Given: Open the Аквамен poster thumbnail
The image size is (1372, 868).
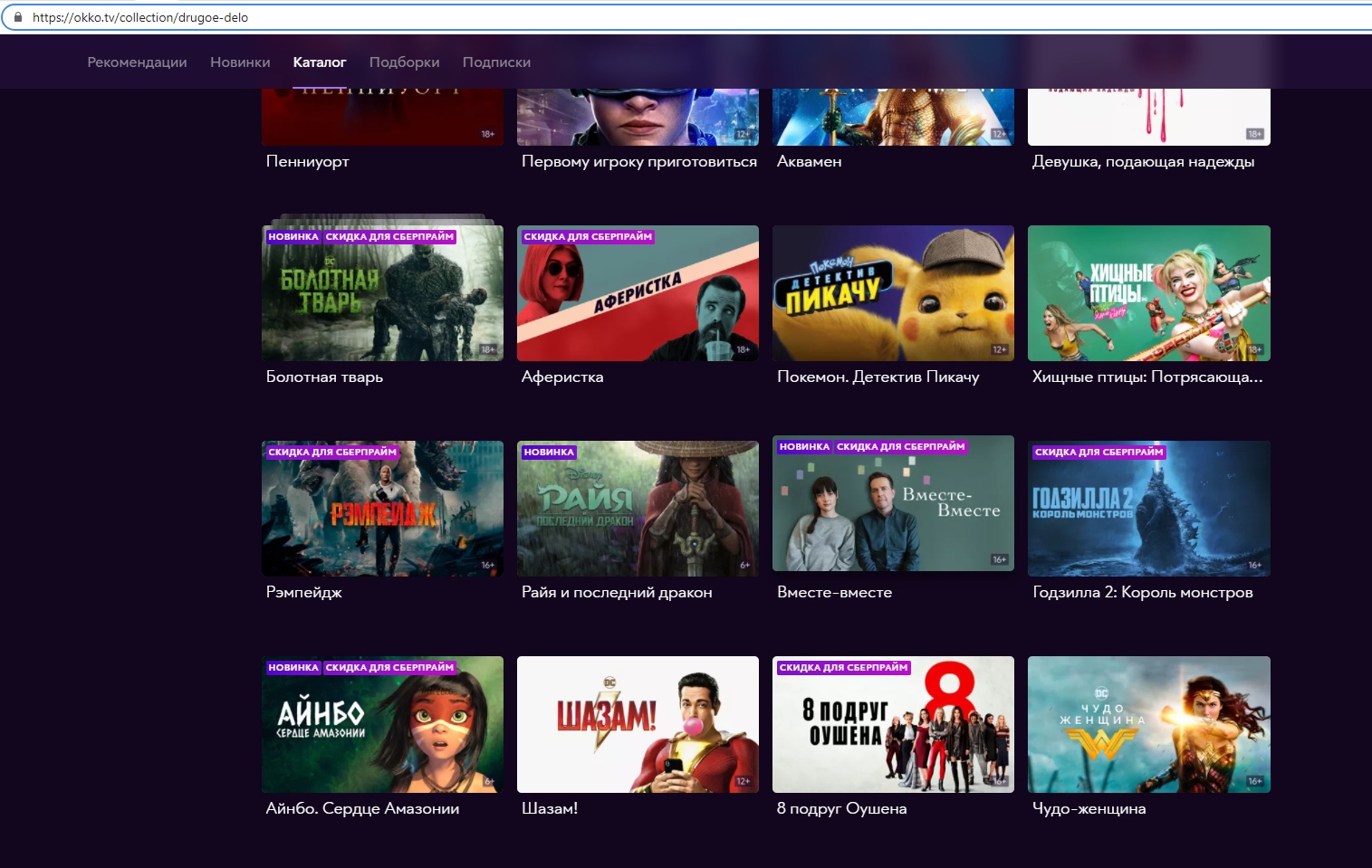Looking at the screenshot, I should point(893,117).
